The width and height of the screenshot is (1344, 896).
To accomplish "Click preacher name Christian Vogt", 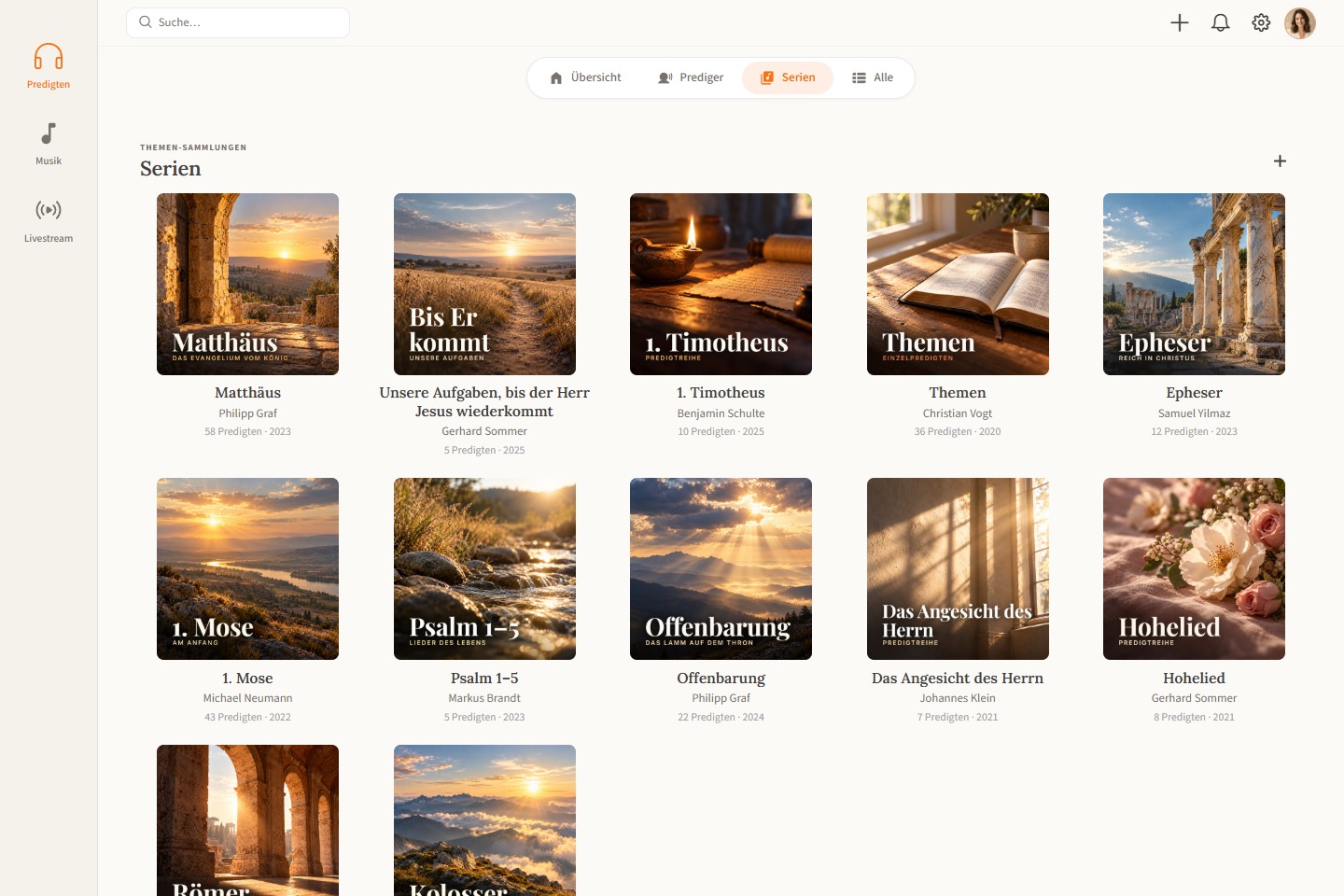I will (958, 413).
